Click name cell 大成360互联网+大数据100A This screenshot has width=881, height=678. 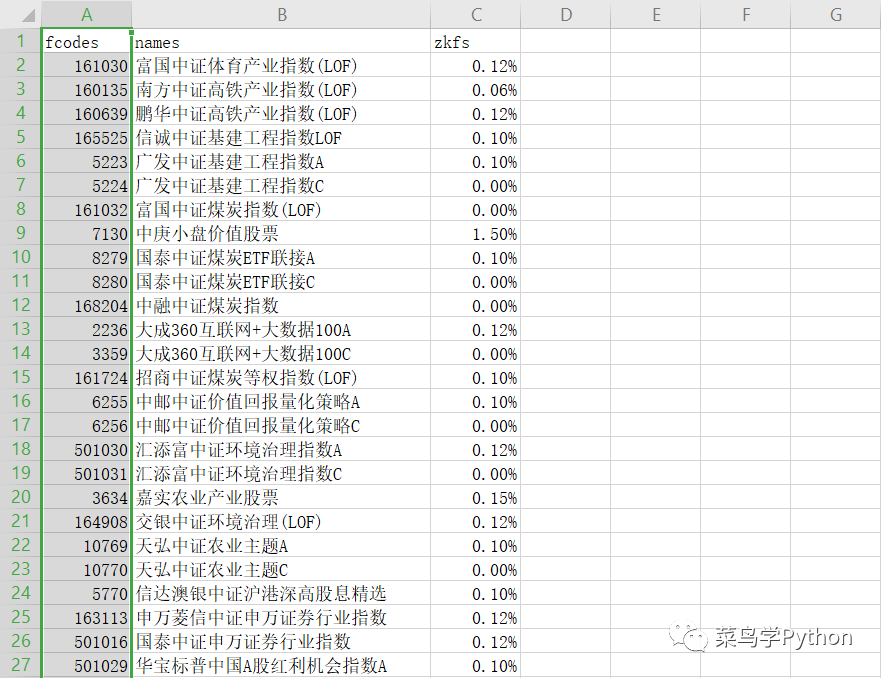point(281,330)
